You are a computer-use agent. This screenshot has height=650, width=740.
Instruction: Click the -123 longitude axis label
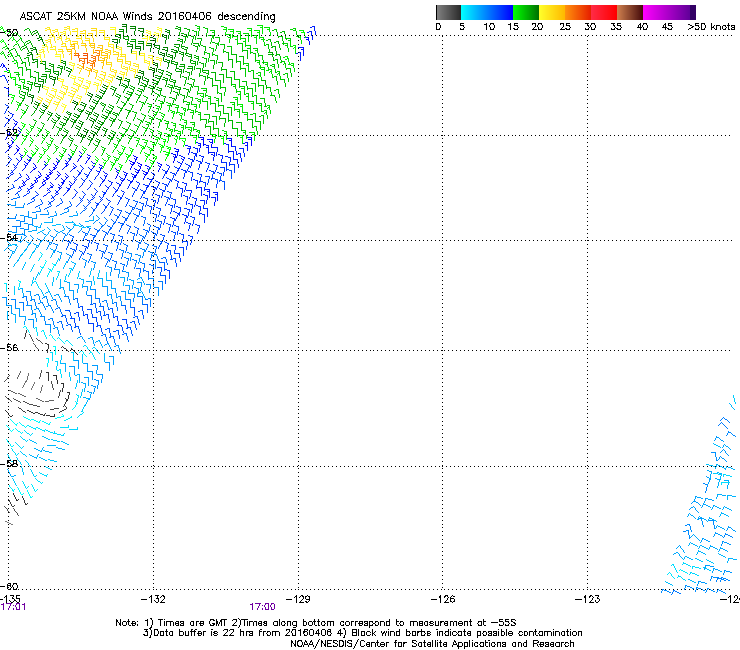tap(588, 599)
